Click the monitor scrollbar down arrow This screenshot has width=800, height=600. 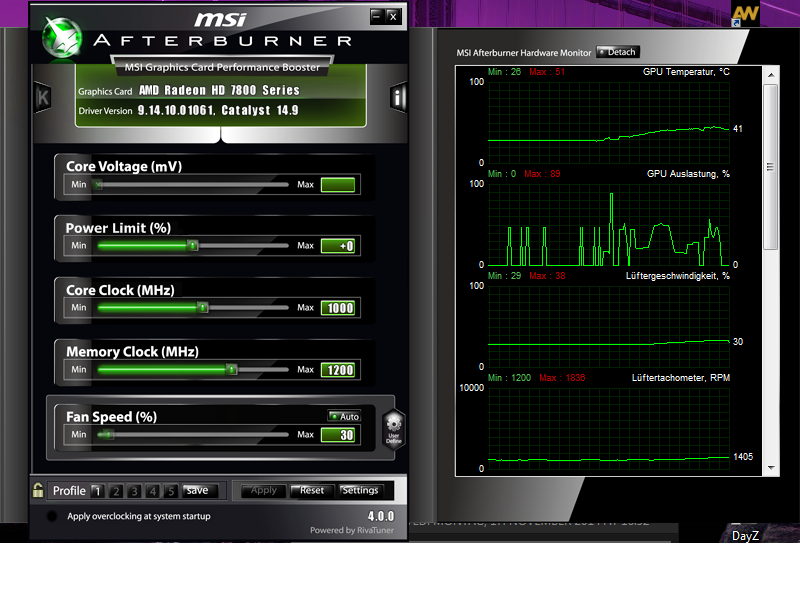[x=771, y=468]
